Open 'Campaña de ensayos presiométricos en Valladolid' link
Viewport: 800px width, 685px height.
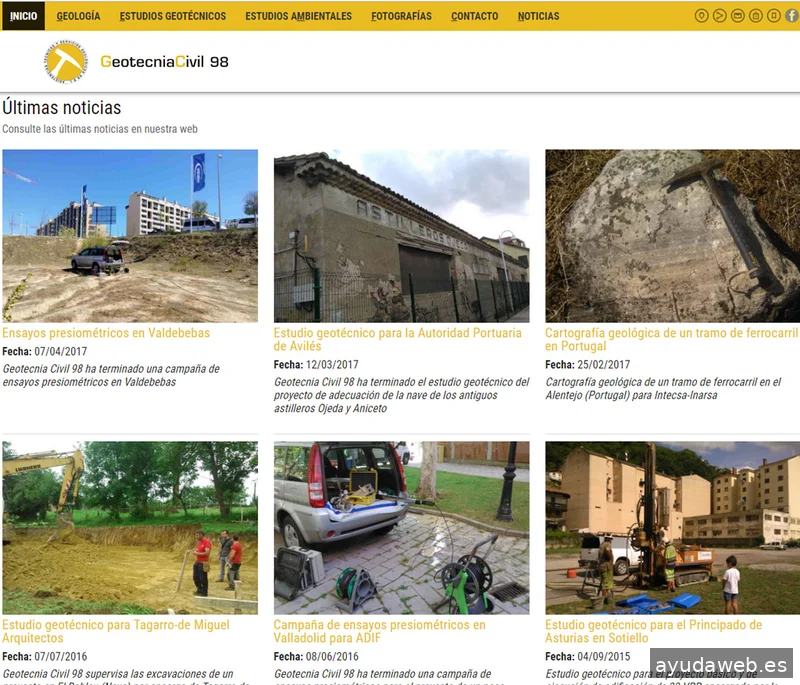(379, 625)
